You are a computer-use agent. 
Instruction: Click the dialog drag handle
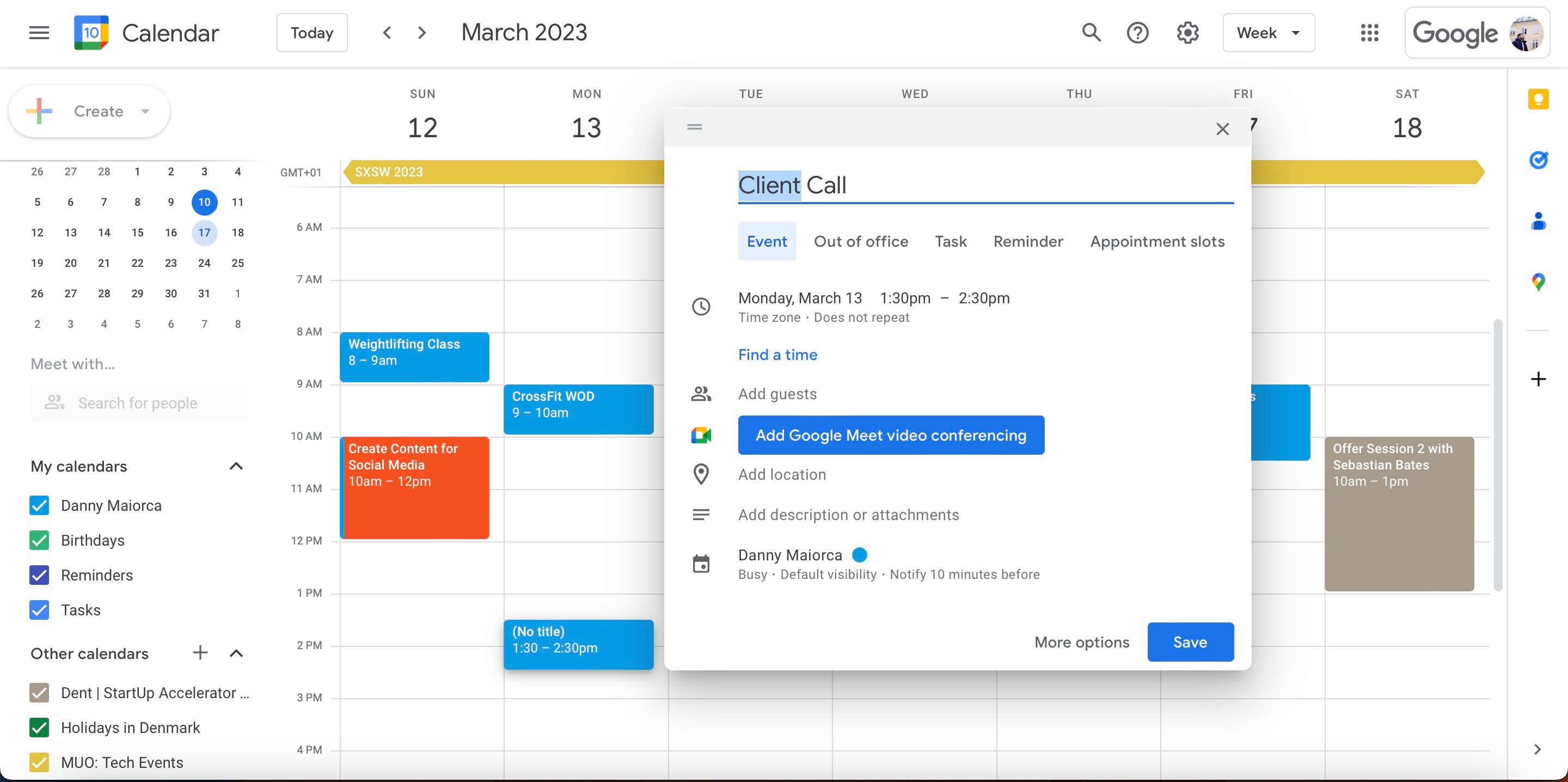[695, 127]
